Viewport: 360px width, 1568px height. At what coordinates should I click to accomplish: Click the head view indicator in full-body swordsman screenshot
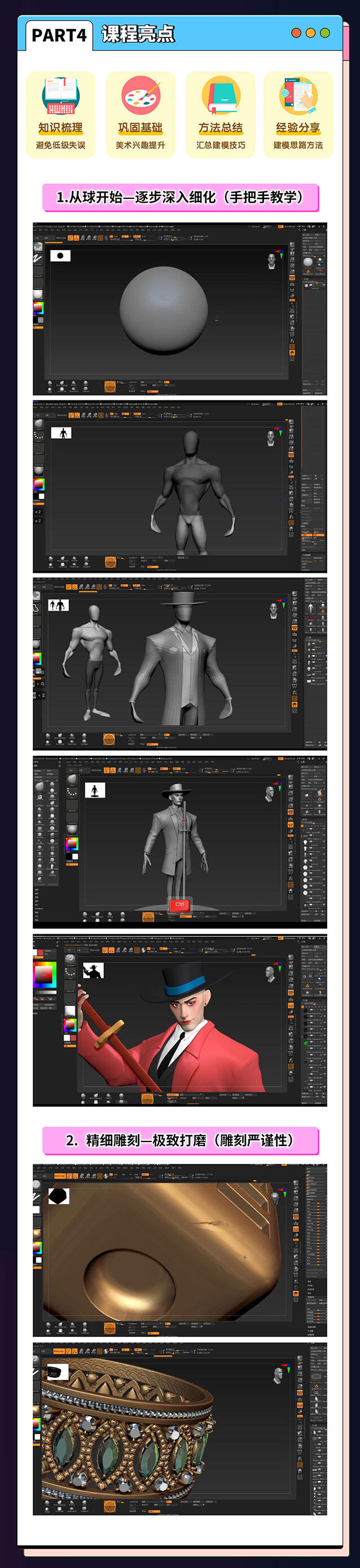269,793
